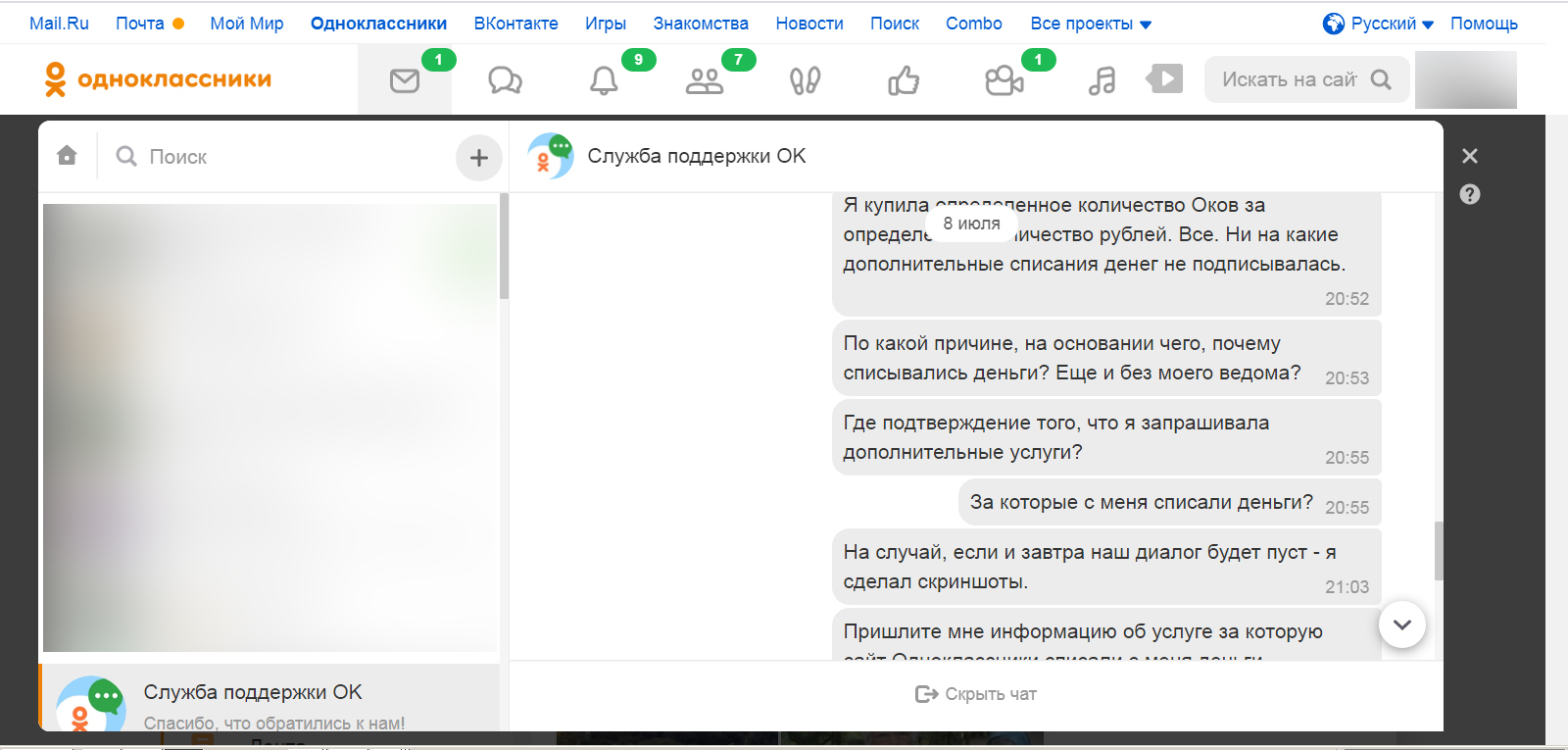Click the chat list scrollbar thumb
Screen dimensions: 1568x750
pyautogui.click(x=504, y=246)
